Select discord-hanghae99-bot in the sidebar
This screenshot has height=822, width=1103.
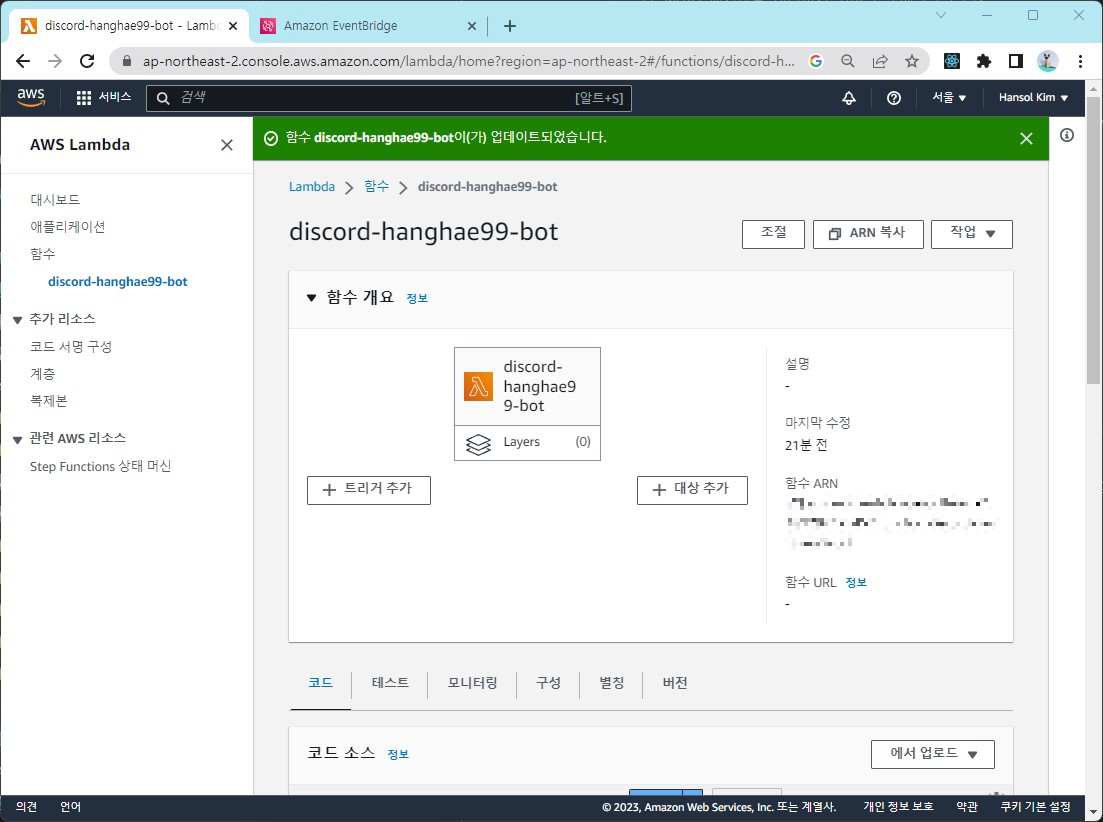click(x=117, y=282)
